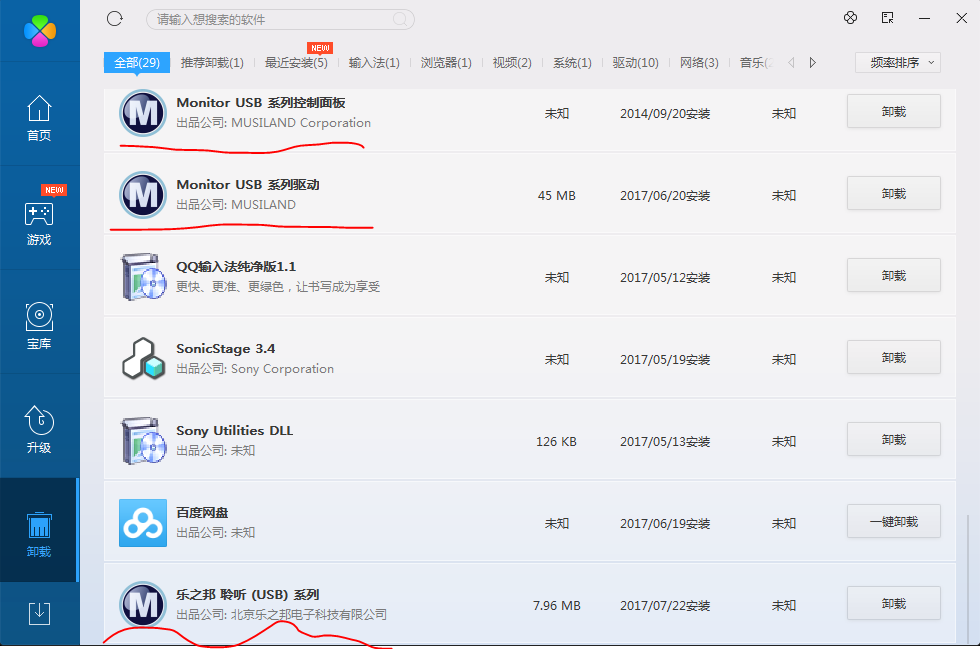Click the title SonicStage 3.4

pos(226,348)
